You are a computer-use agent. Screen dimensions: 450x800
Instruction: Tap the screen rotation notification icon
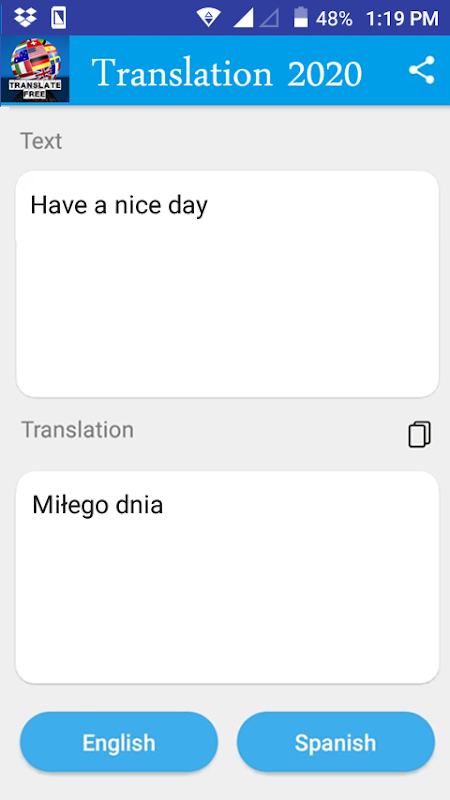click(59, 18)
